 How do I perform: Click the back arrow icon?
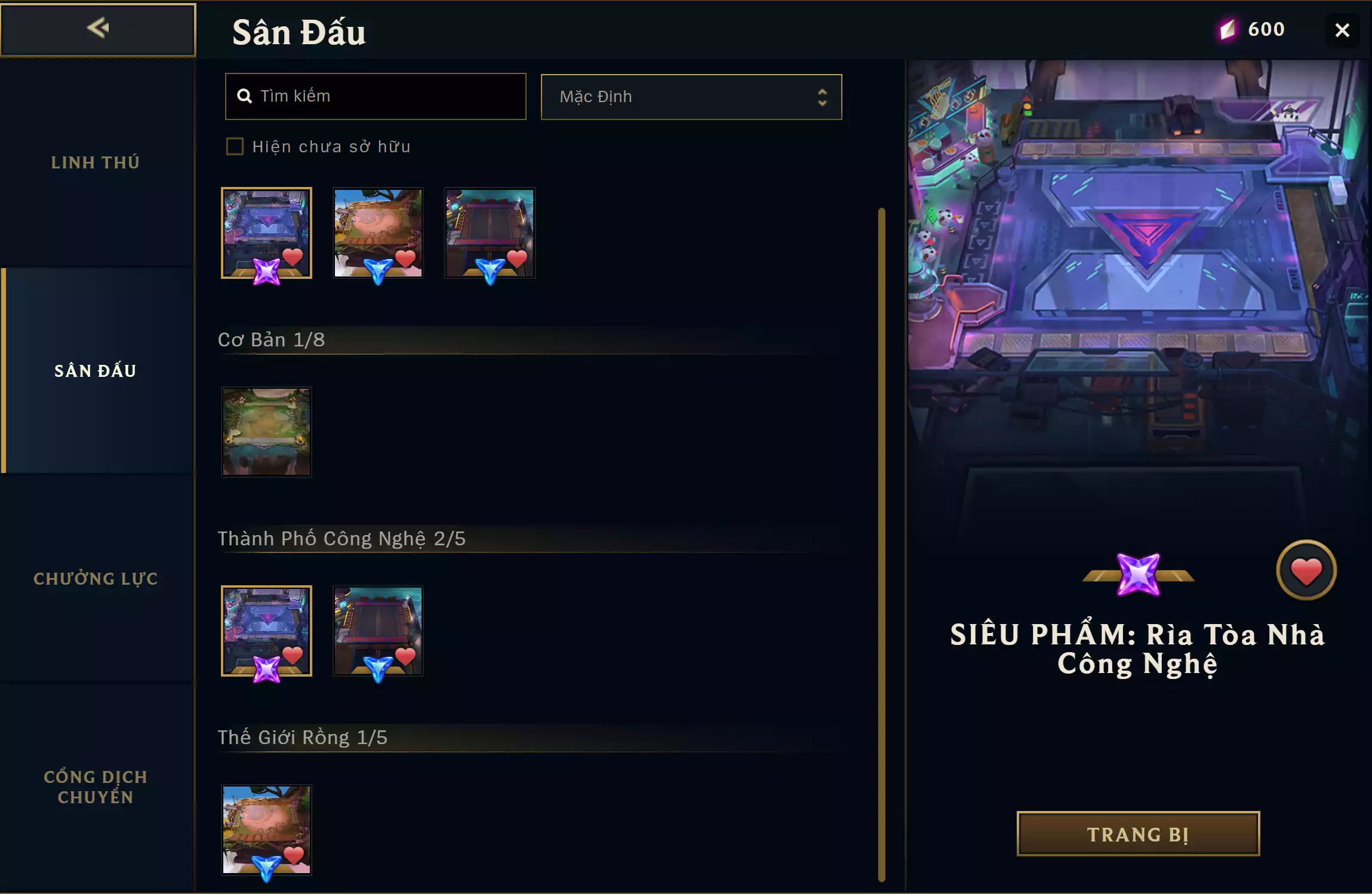coord(98,27)
